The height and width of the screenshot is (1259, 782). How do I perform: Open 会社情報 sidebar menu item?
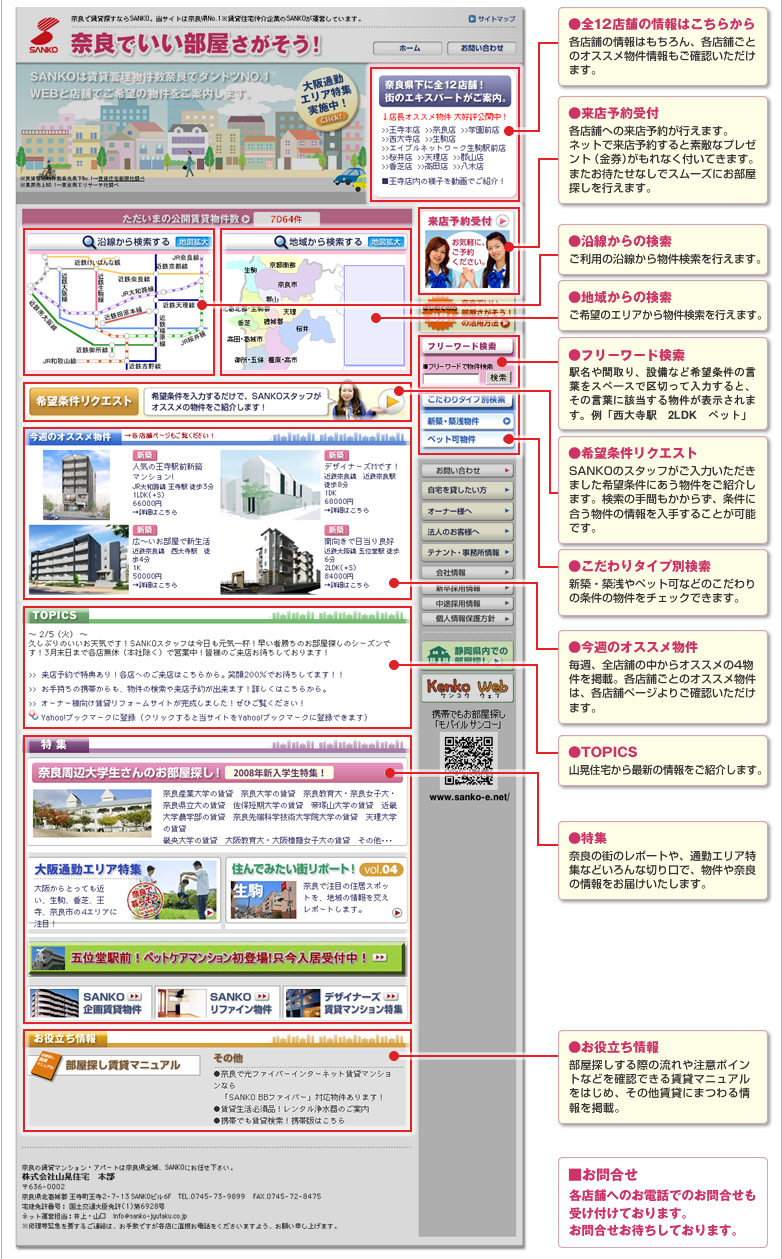(468, 573)
